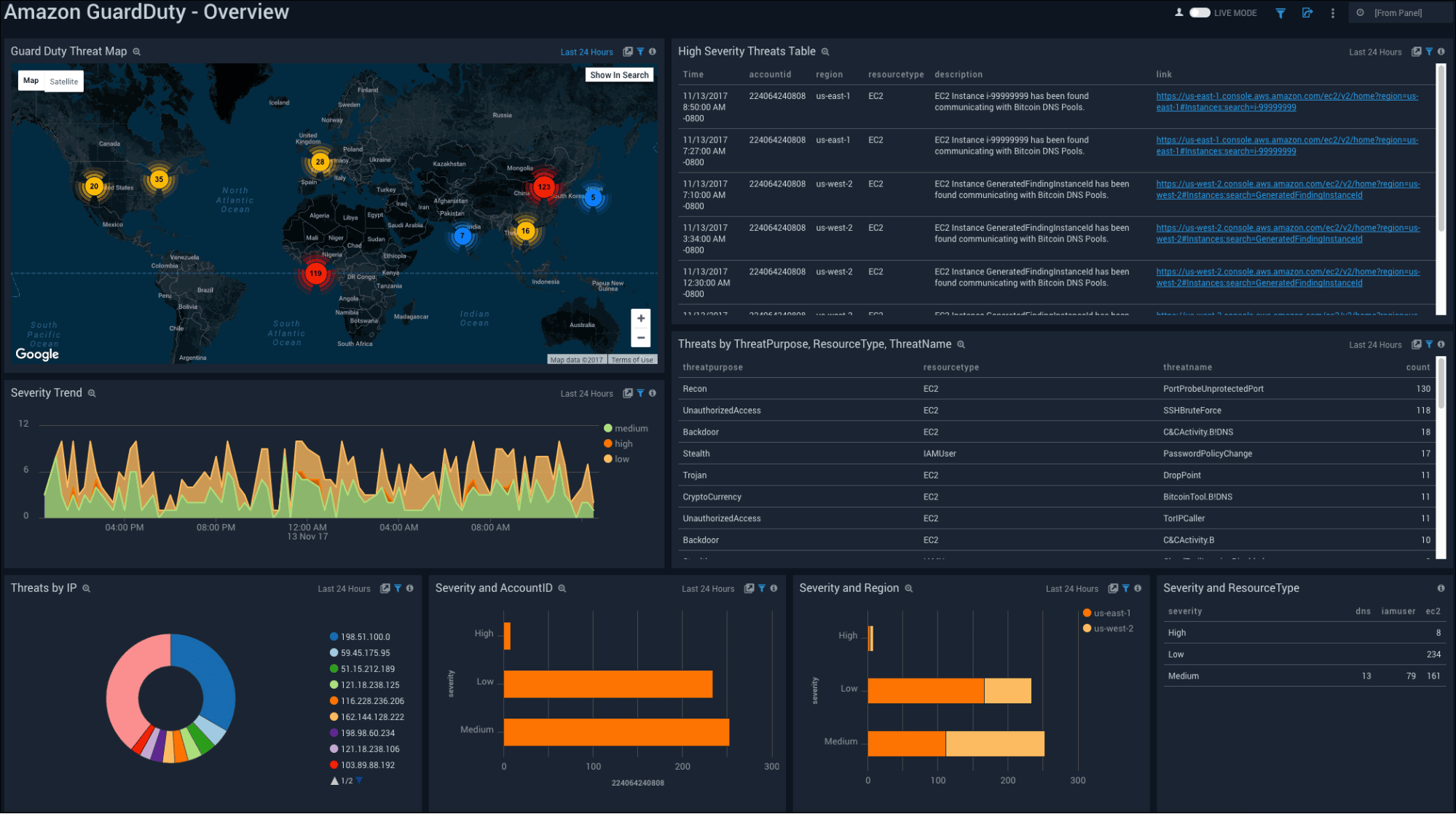1456x814 pixels.
Task: Open us-east-1 console link in 8:50:00 AM row
Action: coord(1287,102)
